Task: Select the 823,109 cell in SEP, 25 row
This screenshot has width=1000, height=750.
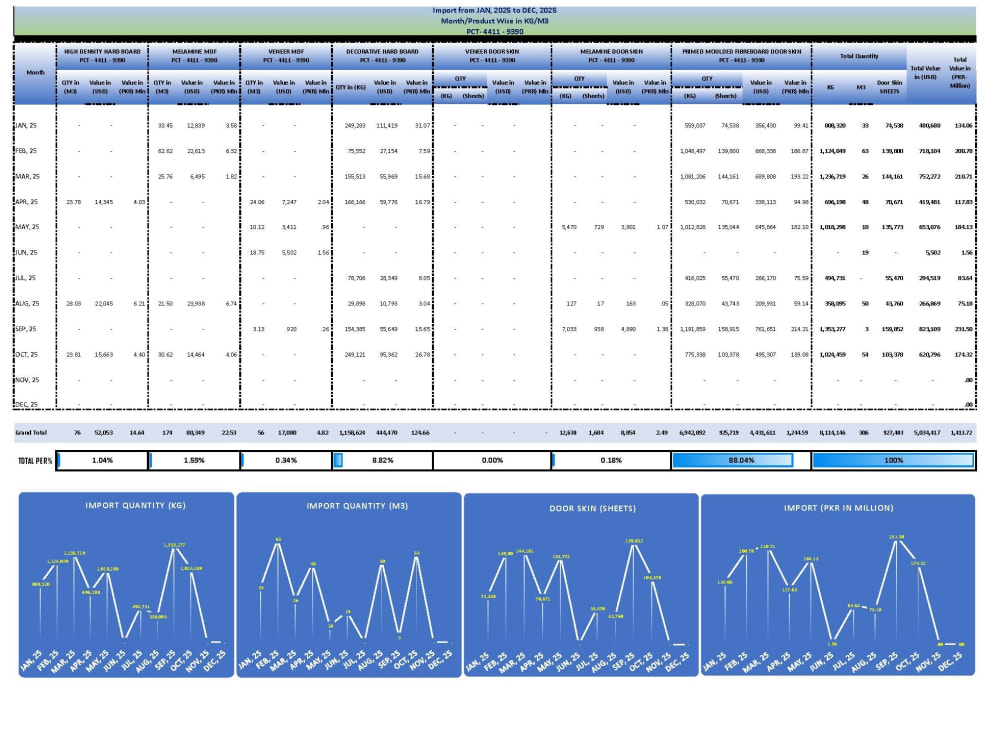Action: (x=929, y=329)
